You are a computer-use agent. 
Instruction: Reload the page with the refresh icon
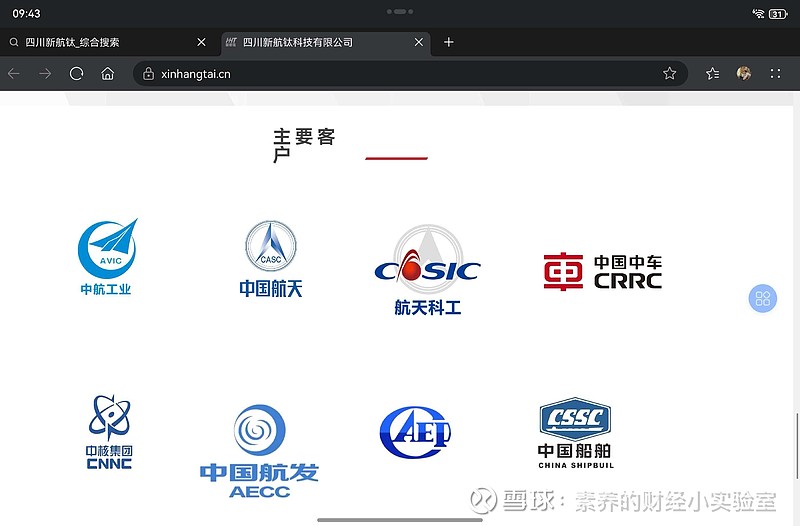(77, 73)
